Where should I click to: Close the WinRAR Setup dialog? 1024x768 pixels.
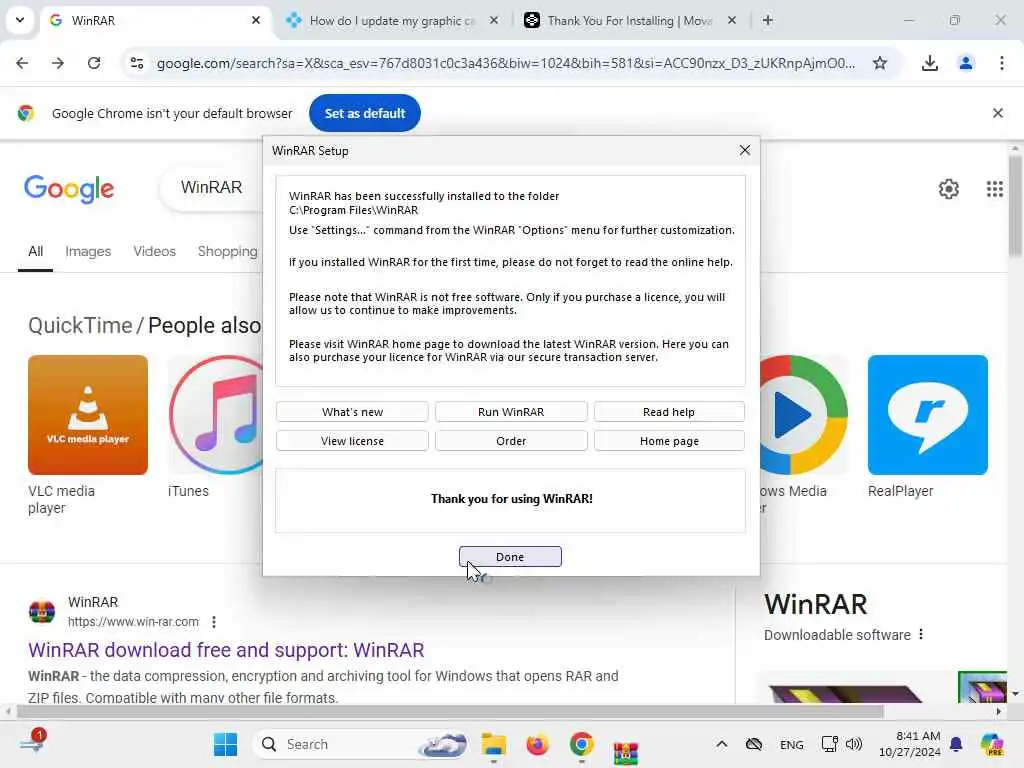[744, 150]
